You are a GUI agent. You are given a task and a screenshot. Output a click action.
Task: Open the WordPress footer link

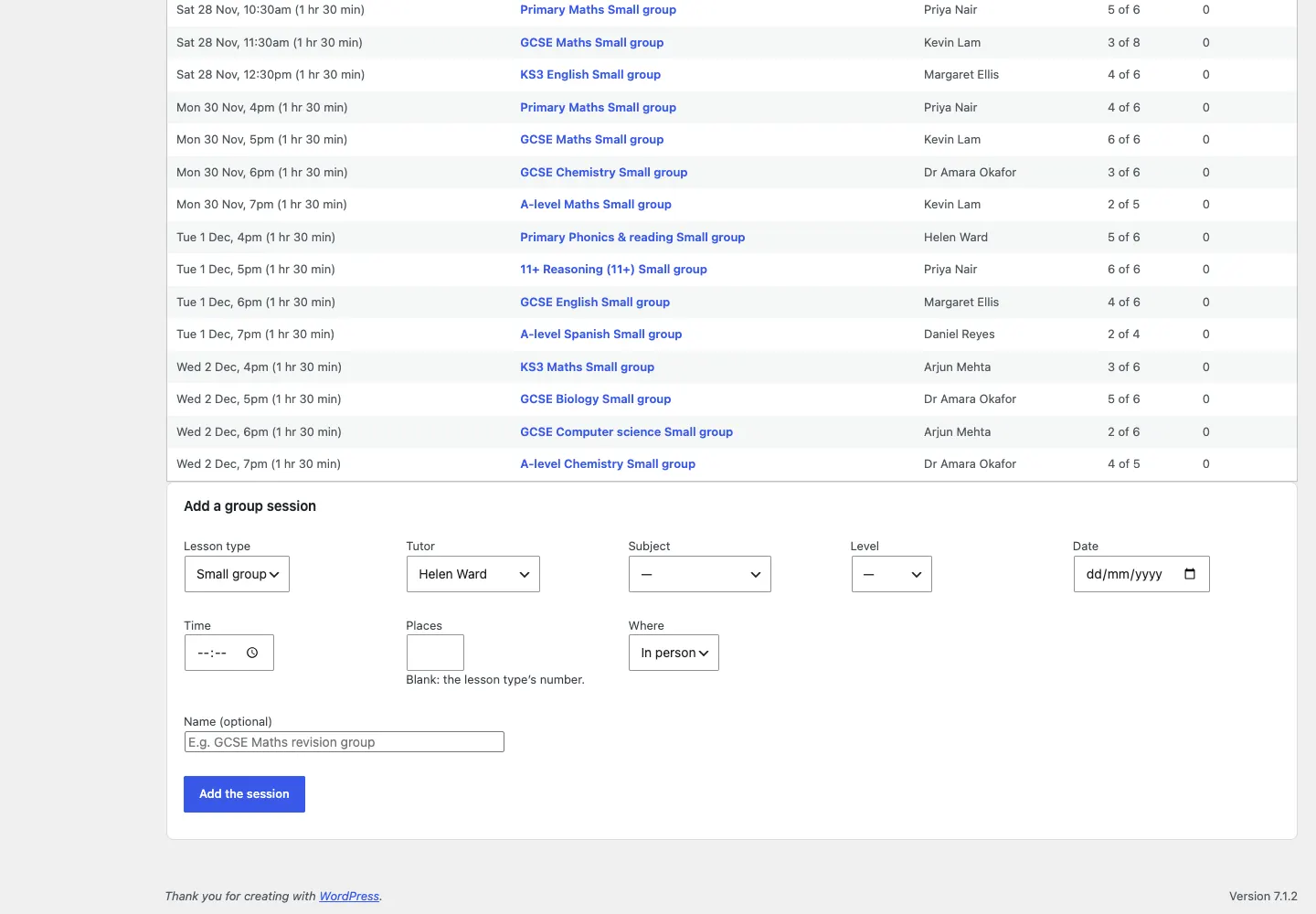(349, 897)
